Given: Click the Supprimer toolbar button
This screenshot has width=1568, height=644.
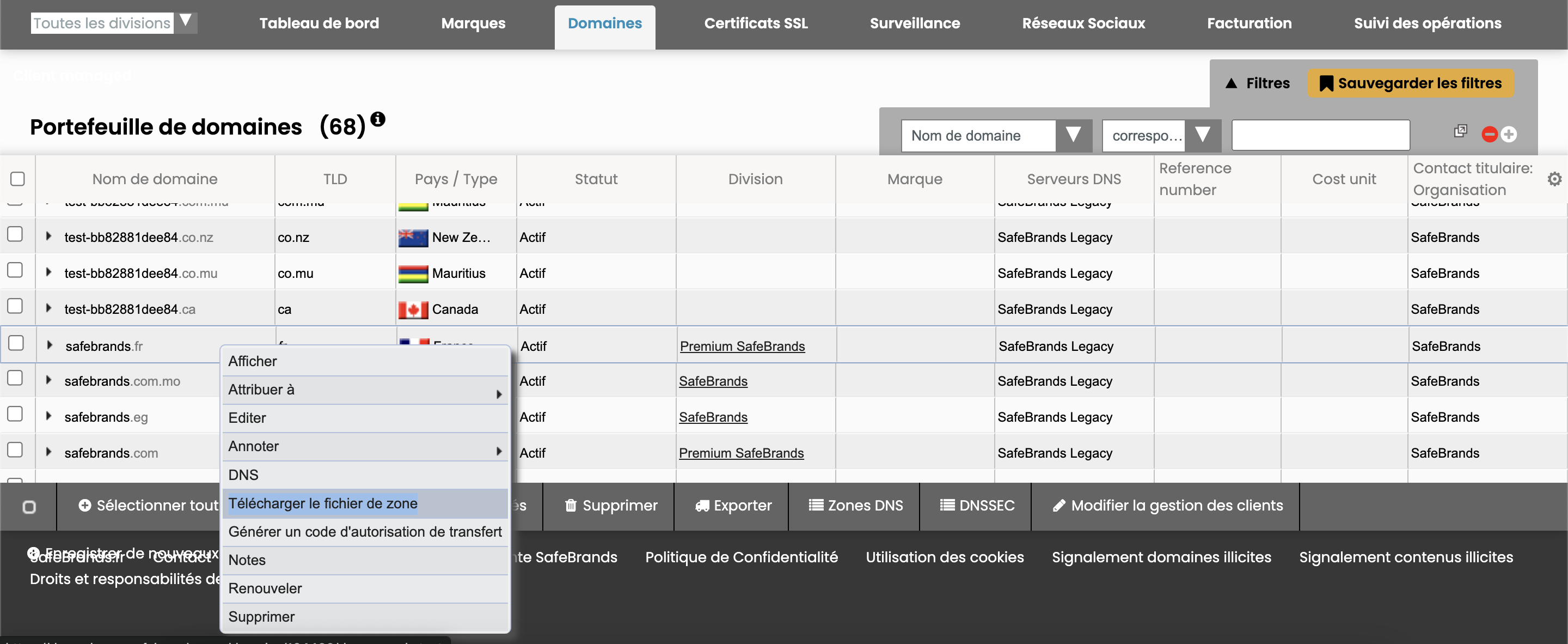Looking at the screenshot, I should (610, 506).
